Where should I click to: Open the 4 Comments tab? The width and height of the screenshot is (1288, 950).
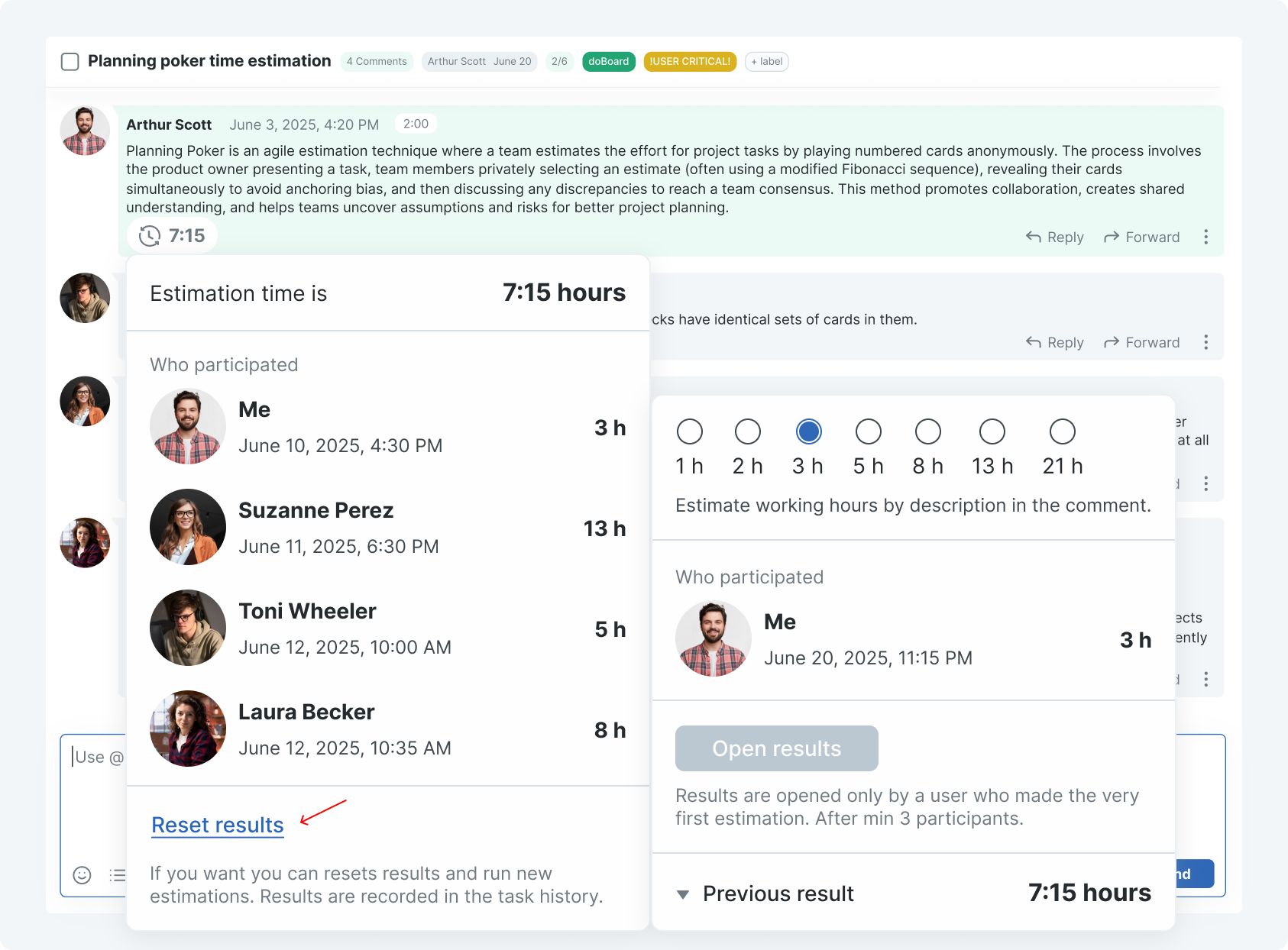[377, 62]
